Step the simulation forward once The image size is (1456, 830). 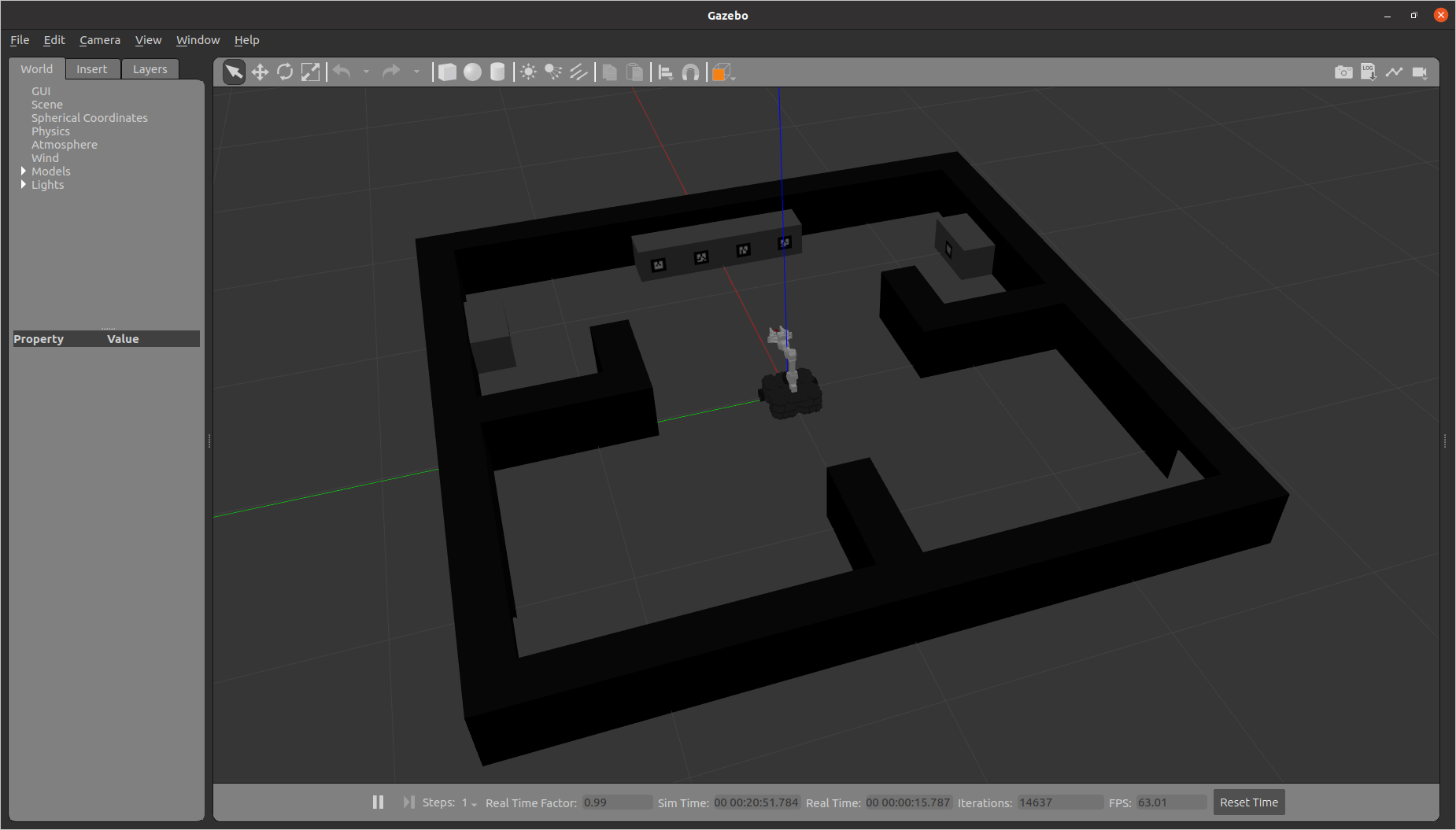click(x=408, y=802)
